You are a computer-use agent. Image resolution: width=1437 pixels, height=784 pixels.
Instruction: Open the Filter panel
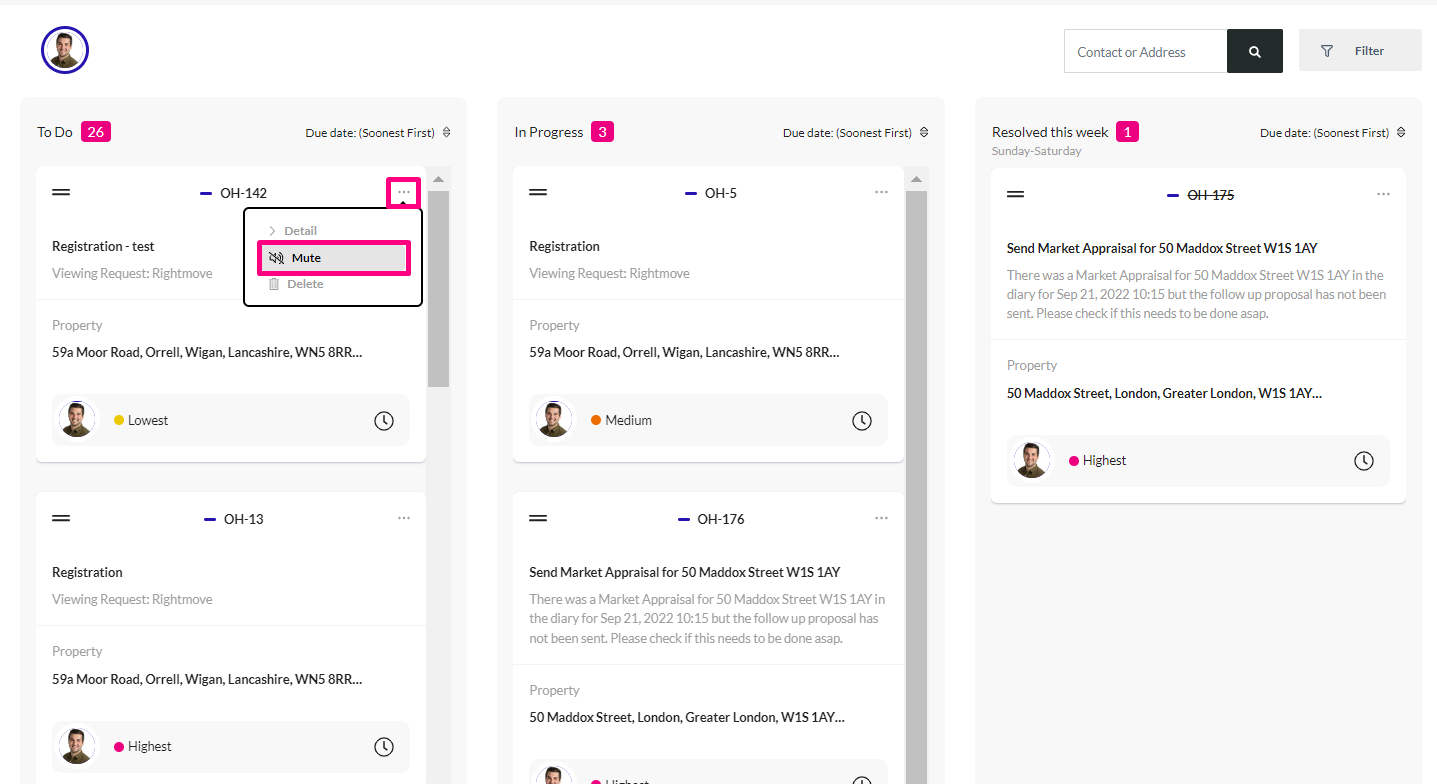[x=1360, y=50]
